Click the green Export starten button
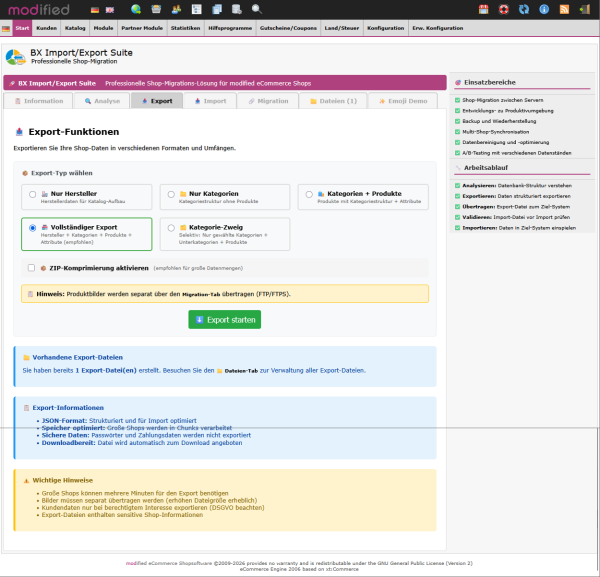This screenshot has height=577, width=600. [x=224, y=319]
